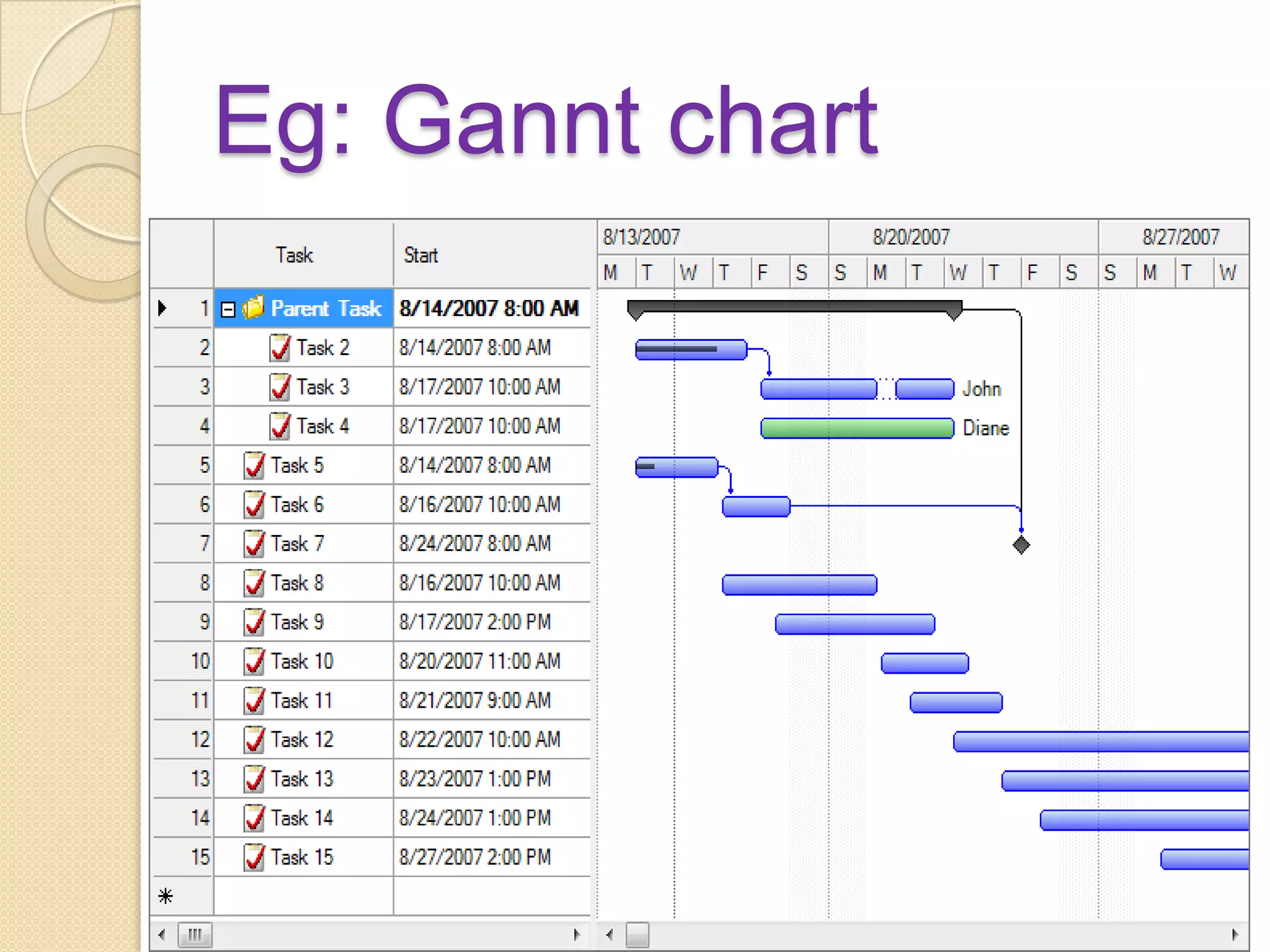Toggle the Task 15 checkmark icon
The height and width of the screenshot is (952, 1270).
254,858
